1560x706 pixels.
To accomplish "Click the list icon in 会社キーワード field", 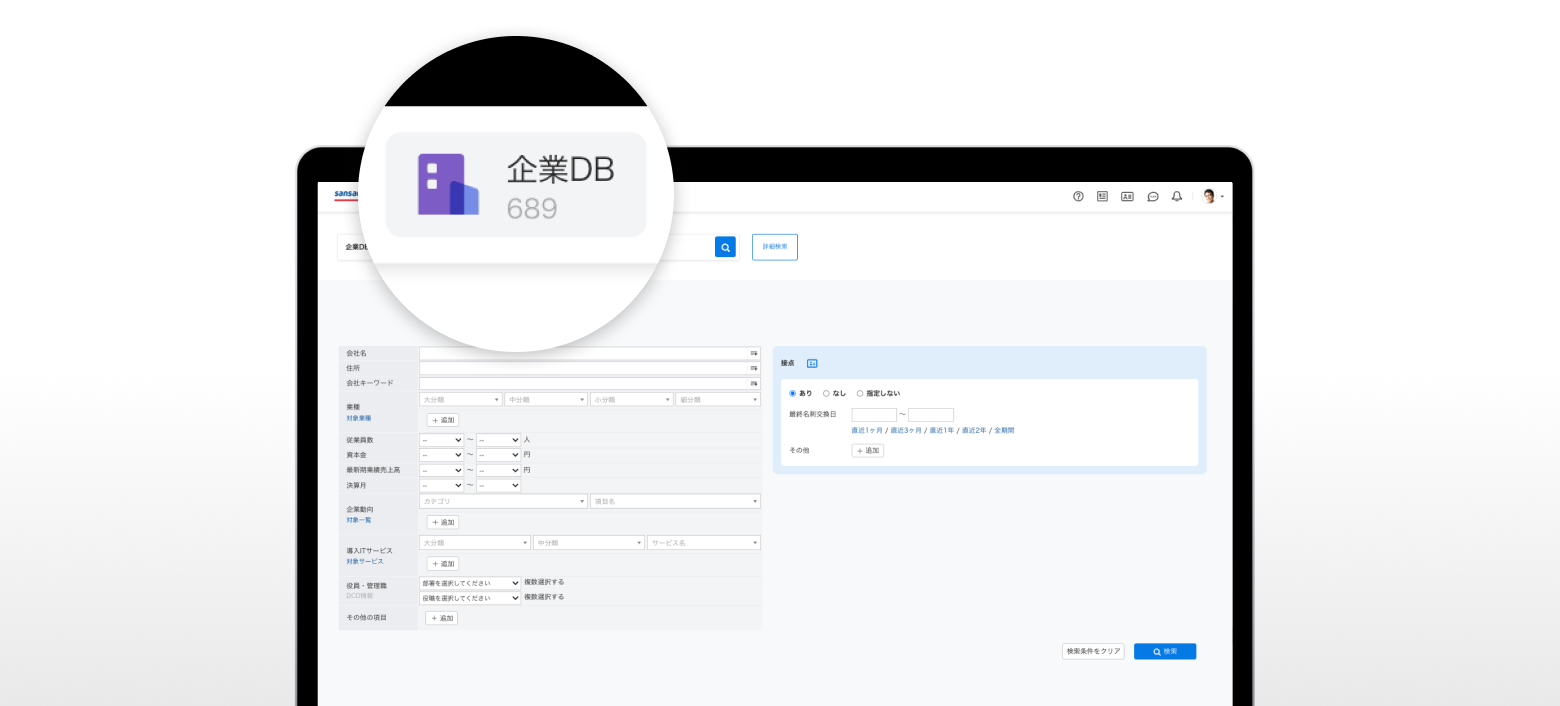I will coord(754,383).
